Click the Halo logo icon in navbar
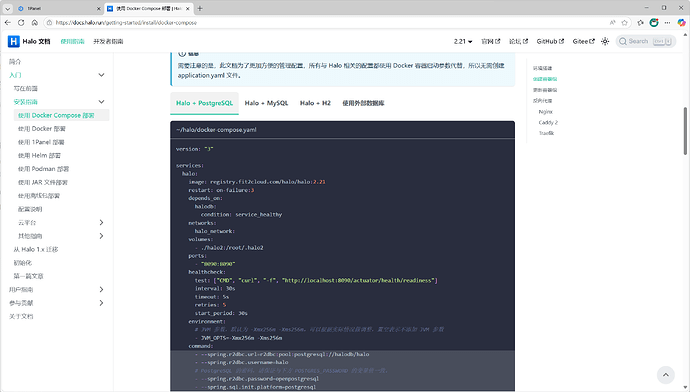The width and height of the screenshot is (690, 392). [x=14, y=41]
